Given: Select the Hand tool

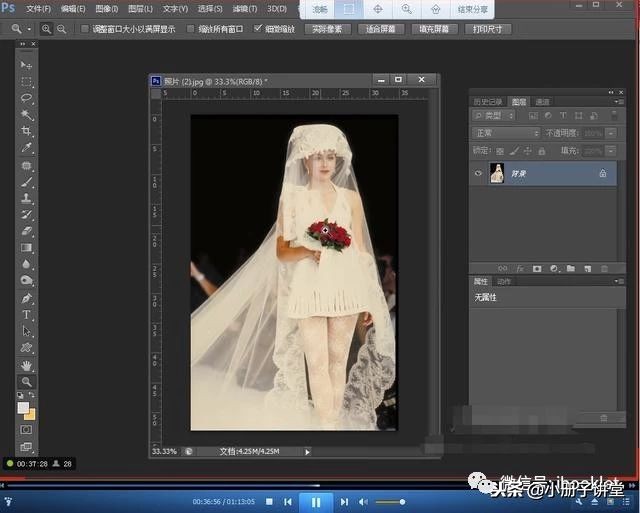Looking at the screenshot, I should coord(27,365).
